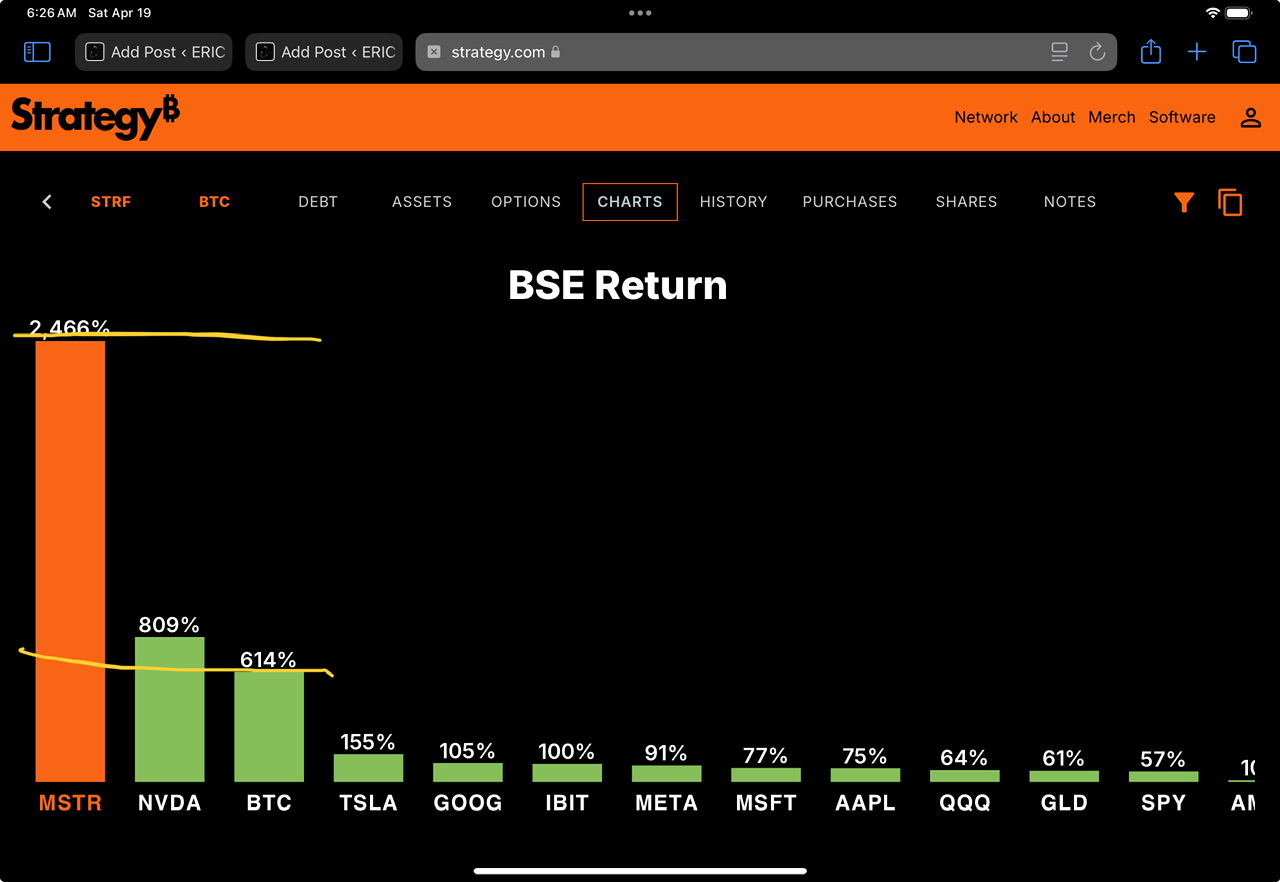Click the 614% value above BTC

tap(269, 660)
